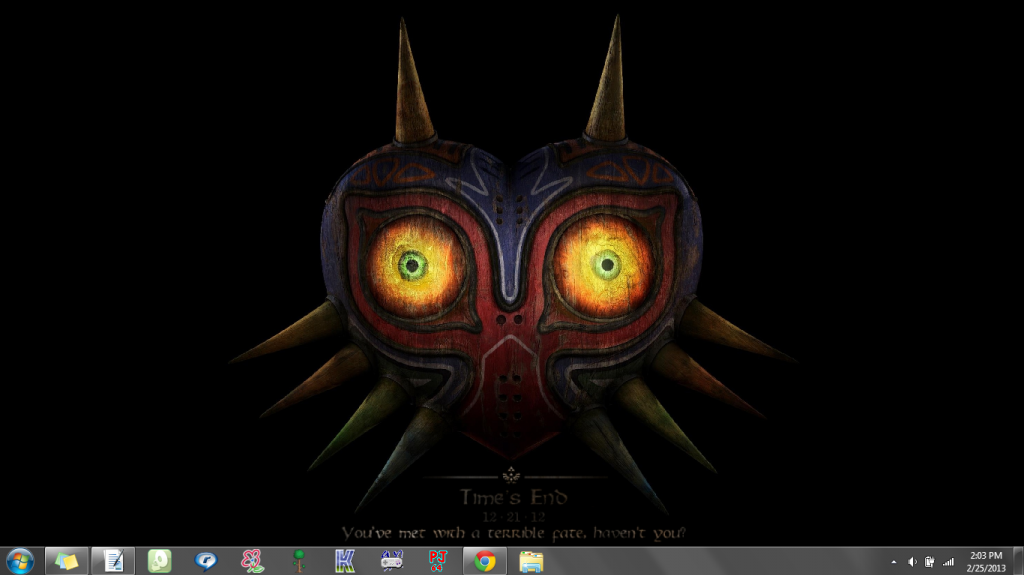Open Windows Explorer folder icon

(531, 561)
